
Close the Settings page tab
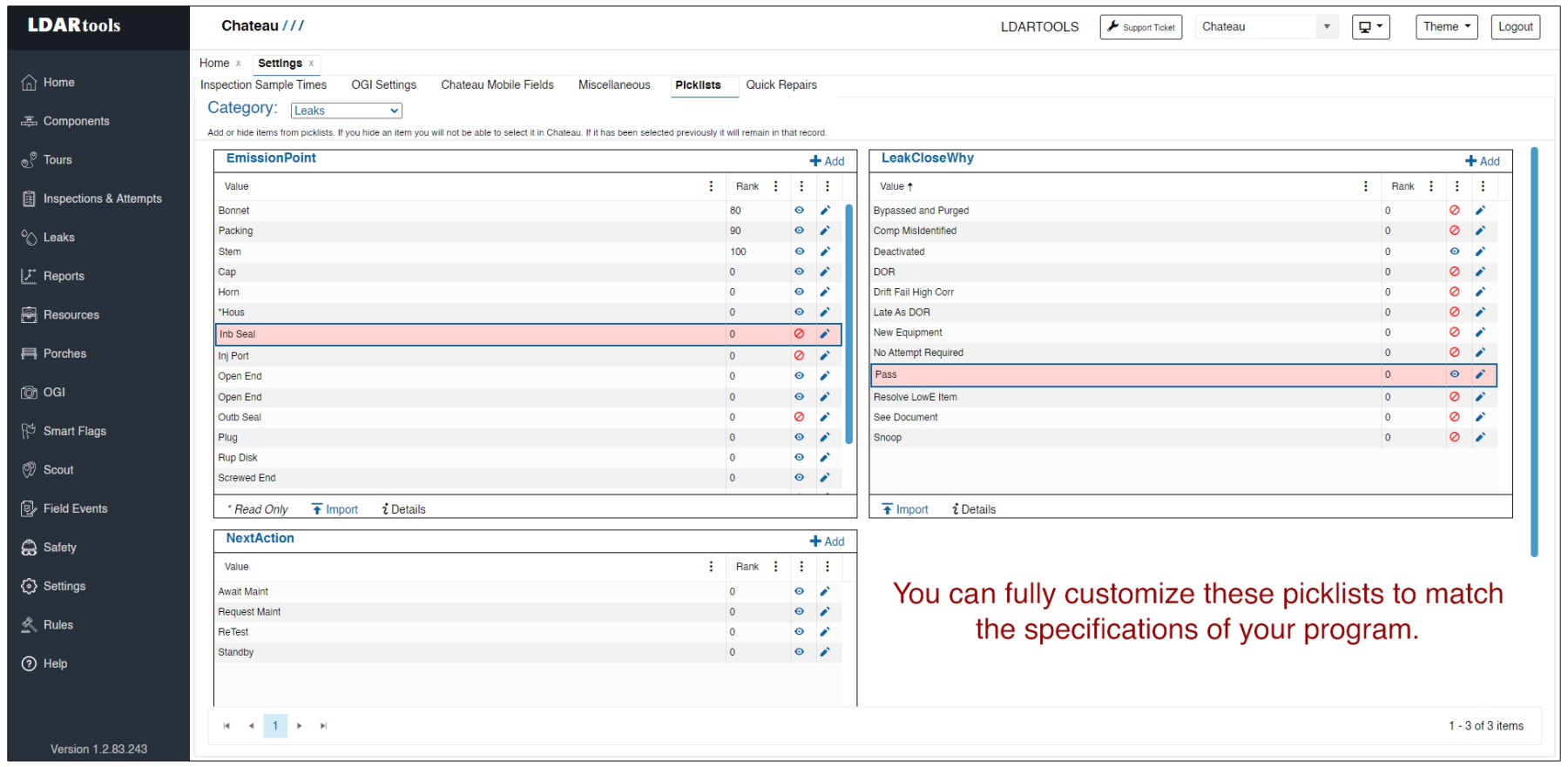pyautogui.click(x=311, y=64)
